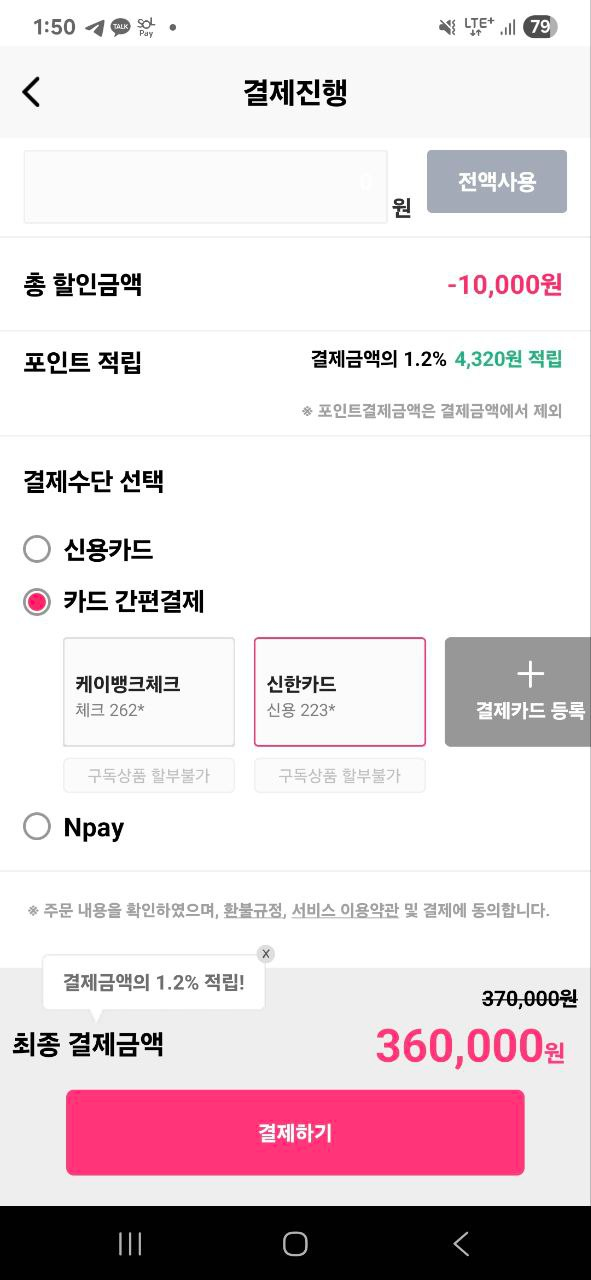Tap the plus icon to add card
Viewport: 591px width, 1280px height.
pos(530,675)
